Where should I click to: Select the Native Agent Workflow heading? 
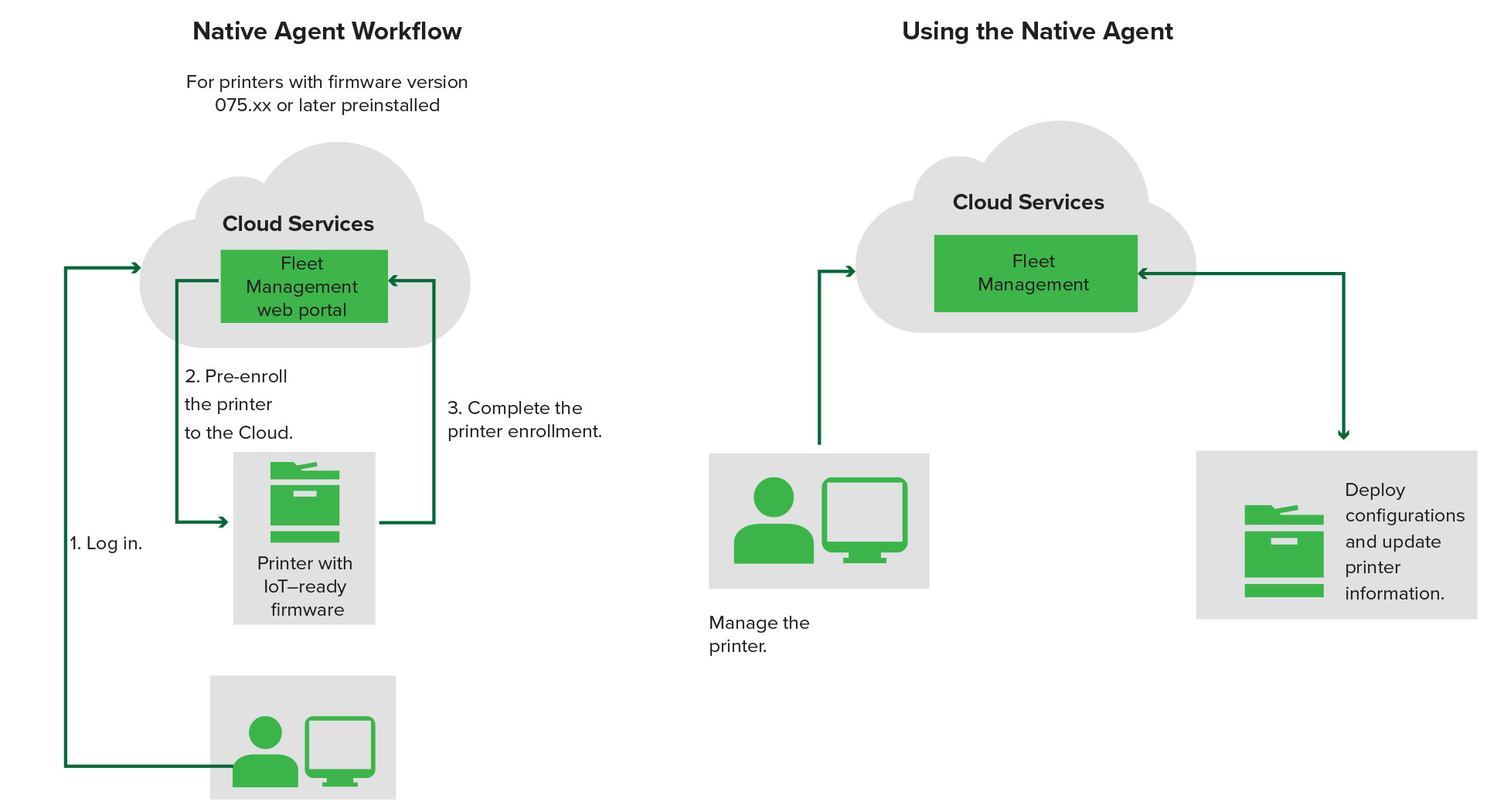pos(328,31)
